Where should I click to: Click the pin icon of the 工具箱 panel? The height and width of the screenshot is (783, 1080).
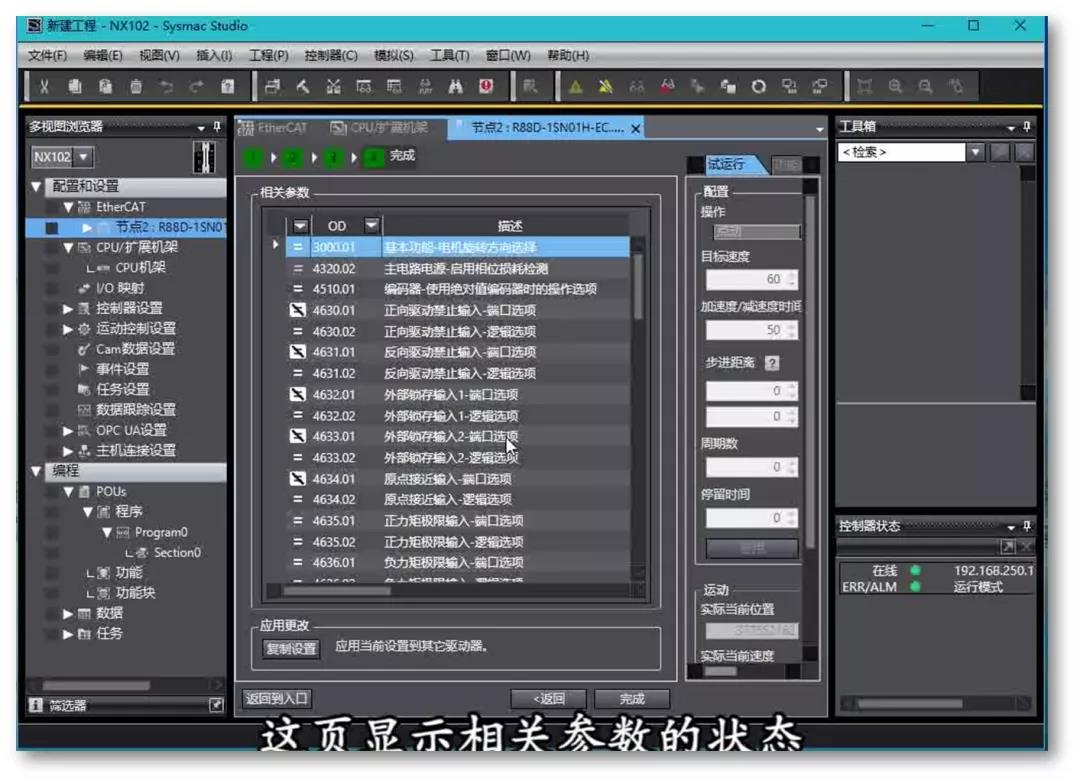[1026, 127]
